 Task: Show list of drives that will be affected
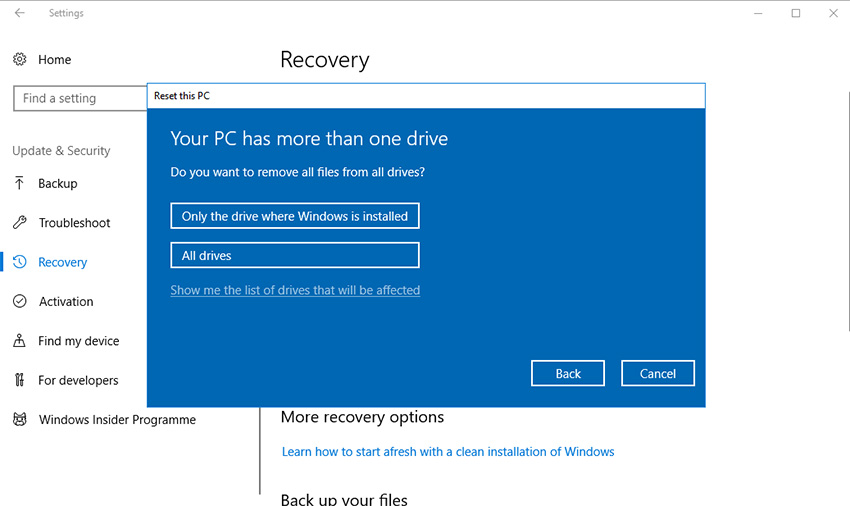click(295, 290)
